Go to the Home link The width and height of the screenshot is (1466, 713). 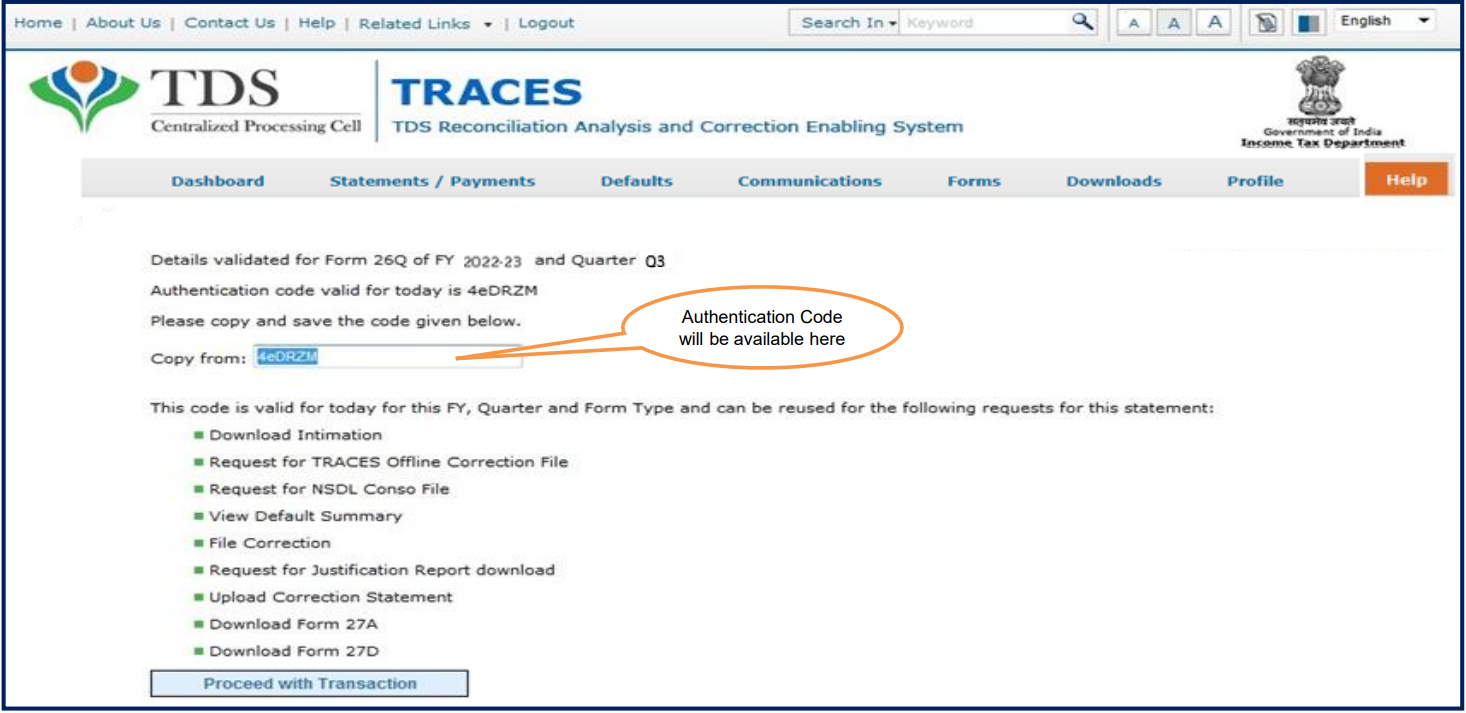(x=38, y=23)
